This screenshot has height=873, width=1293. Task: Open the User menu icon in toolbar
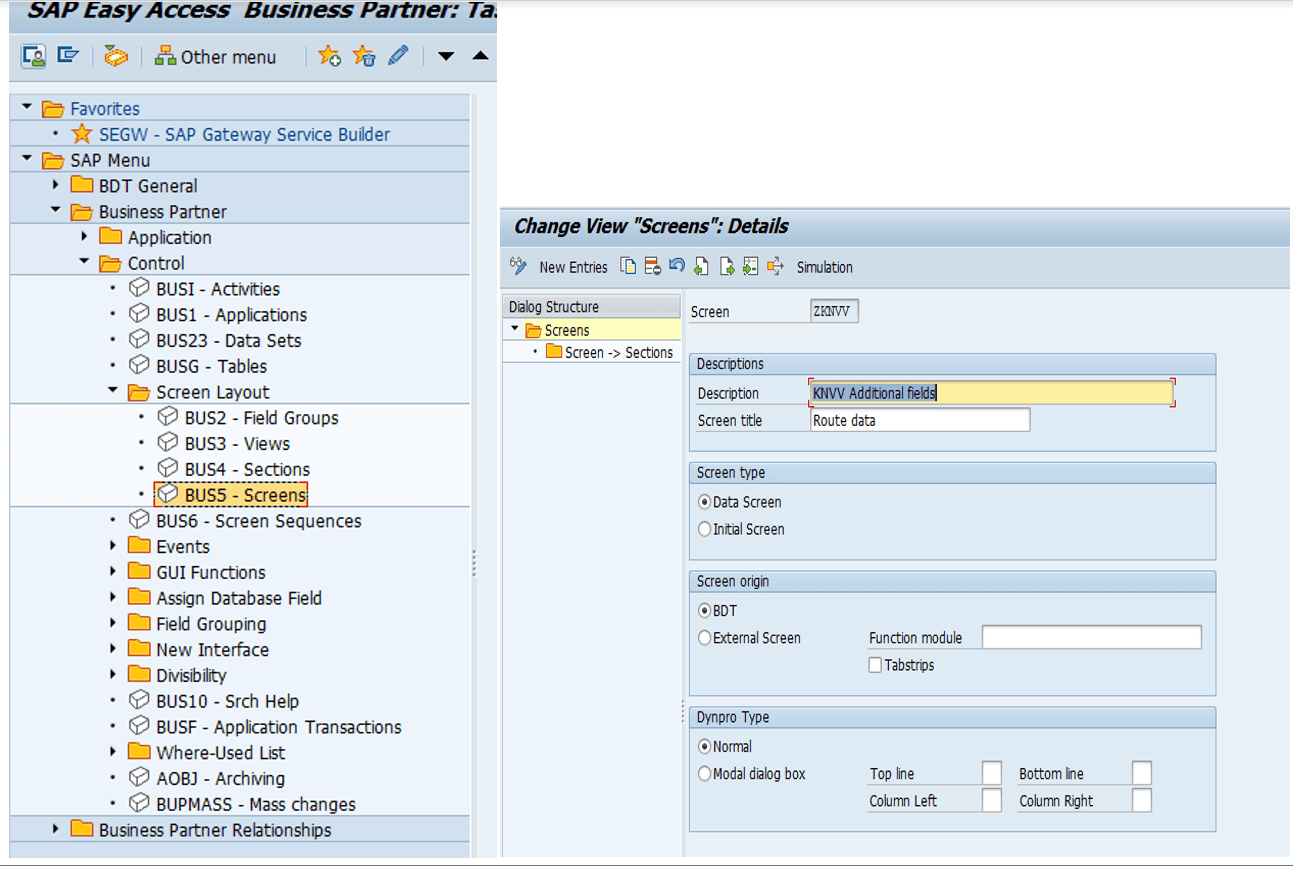point(33,56)
